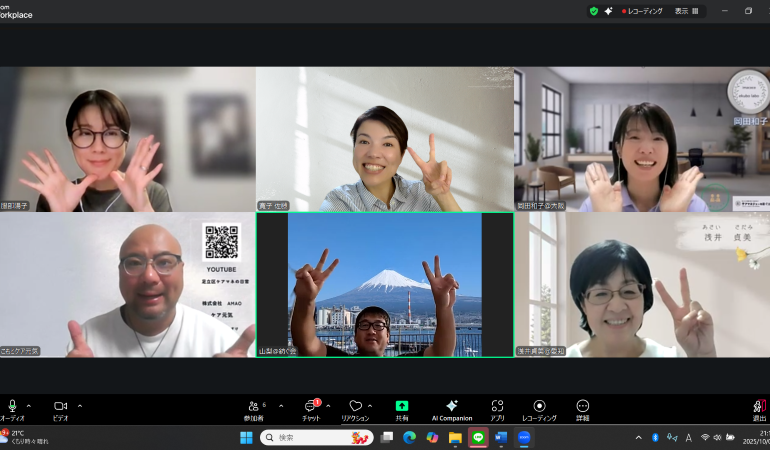Open the chat panel icon
Screen dimensions: 770x450
tap(311, 406)
